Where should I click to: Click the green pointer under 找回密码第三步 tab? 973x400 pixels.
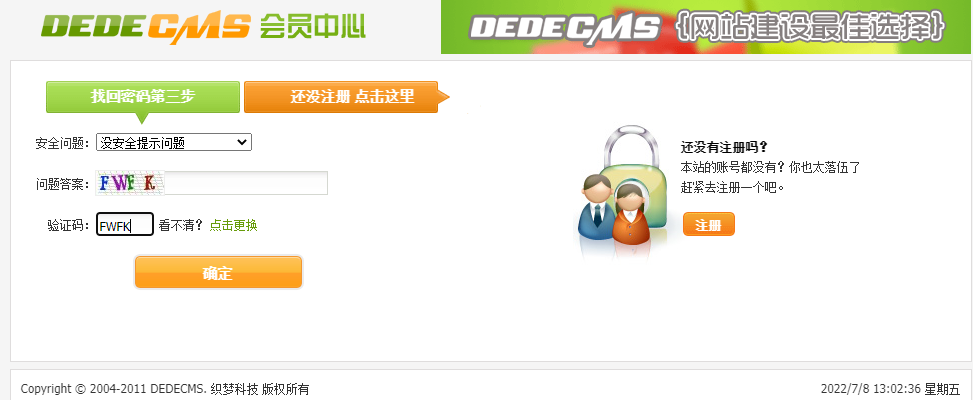click(143, 118)
